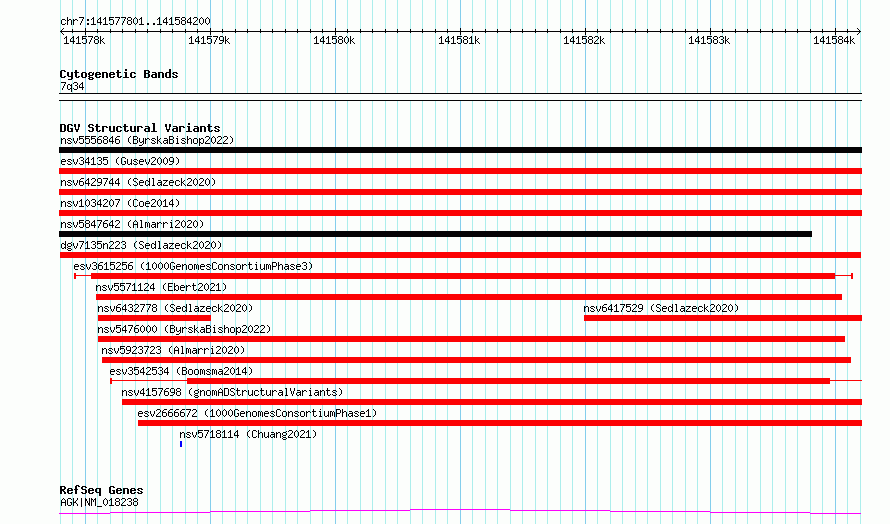Viewport: 890px width, 524px height.
Task: Click the 141584k ruler label
Action: click(833, 40)
